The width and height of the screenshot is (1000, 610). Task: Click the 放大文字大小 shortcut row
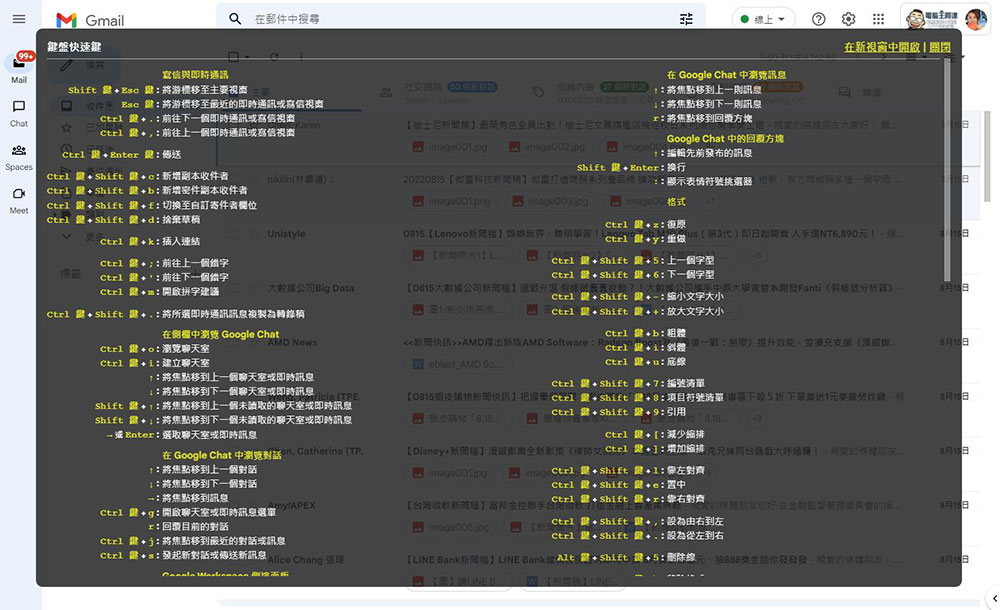point(638,311)
